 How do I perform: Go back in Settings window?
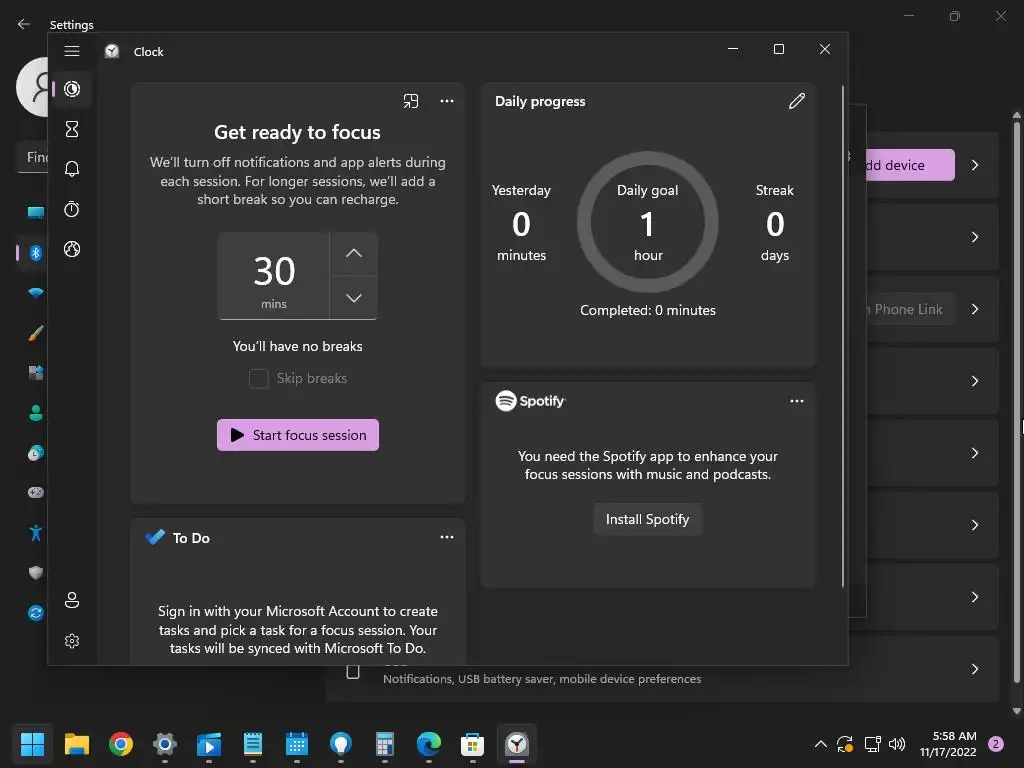click(24, 24)
